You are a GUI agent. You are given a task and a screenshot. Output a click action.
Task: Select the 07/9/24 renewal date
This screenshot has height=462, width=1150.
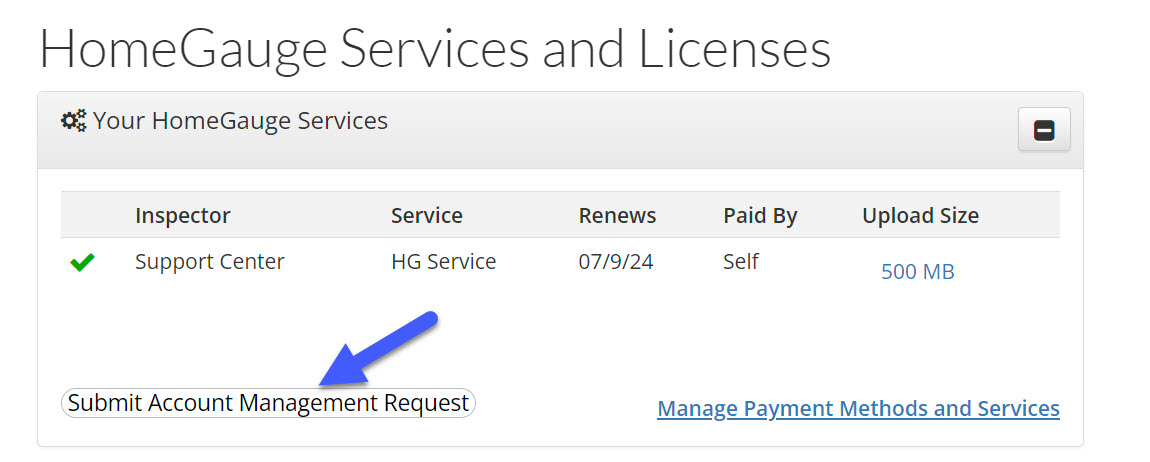[616, 262]
